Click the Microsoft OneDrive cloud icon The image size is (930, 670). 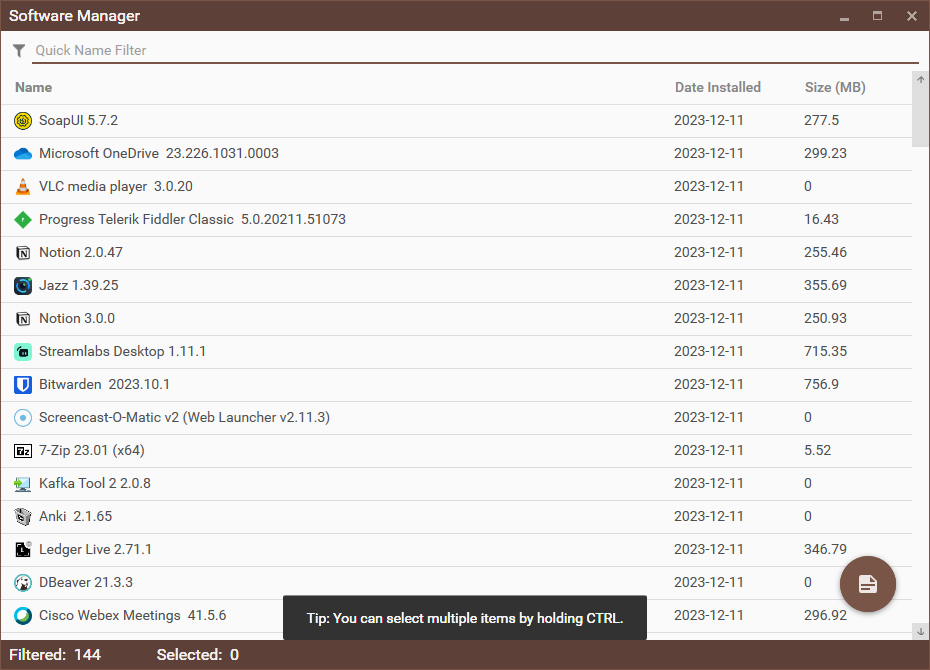pos(23,154)
